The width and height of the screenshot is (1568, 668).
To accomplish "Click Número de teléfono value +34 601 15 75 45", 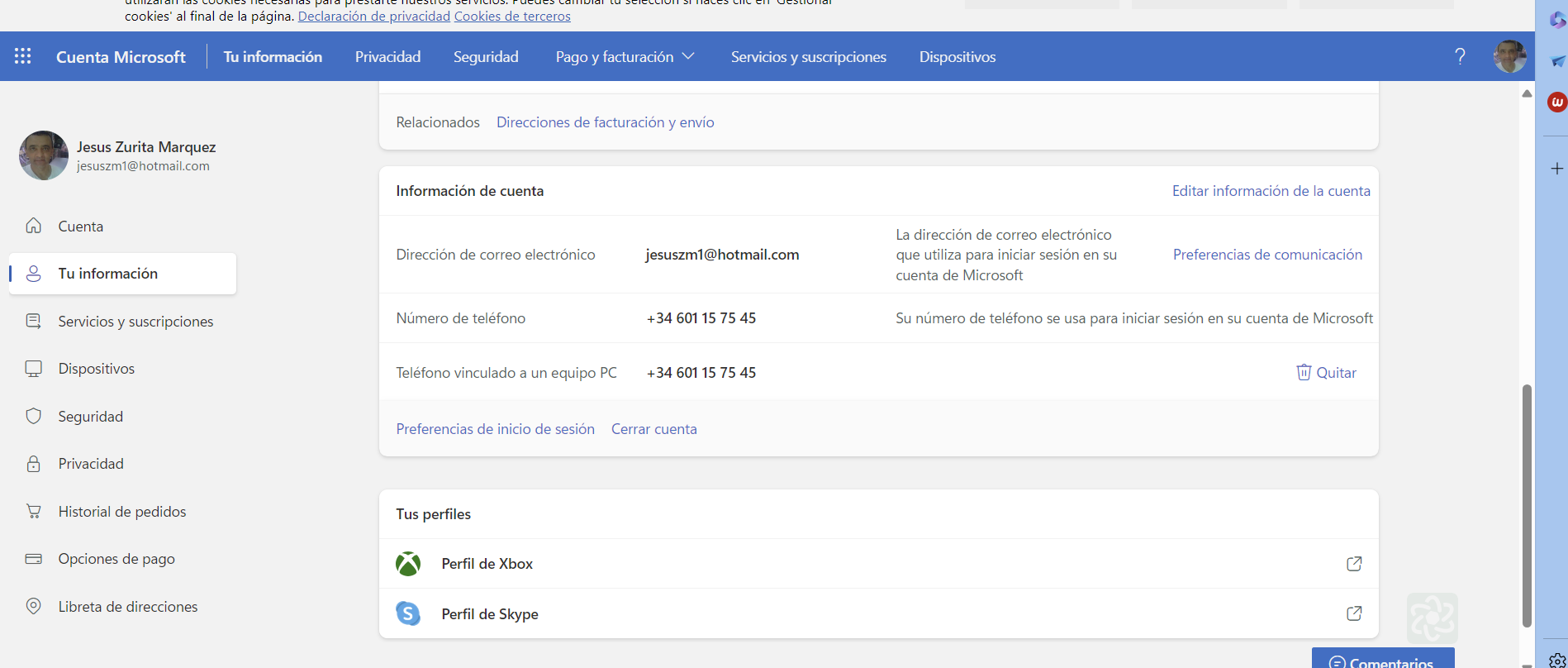I will (701, 318).
